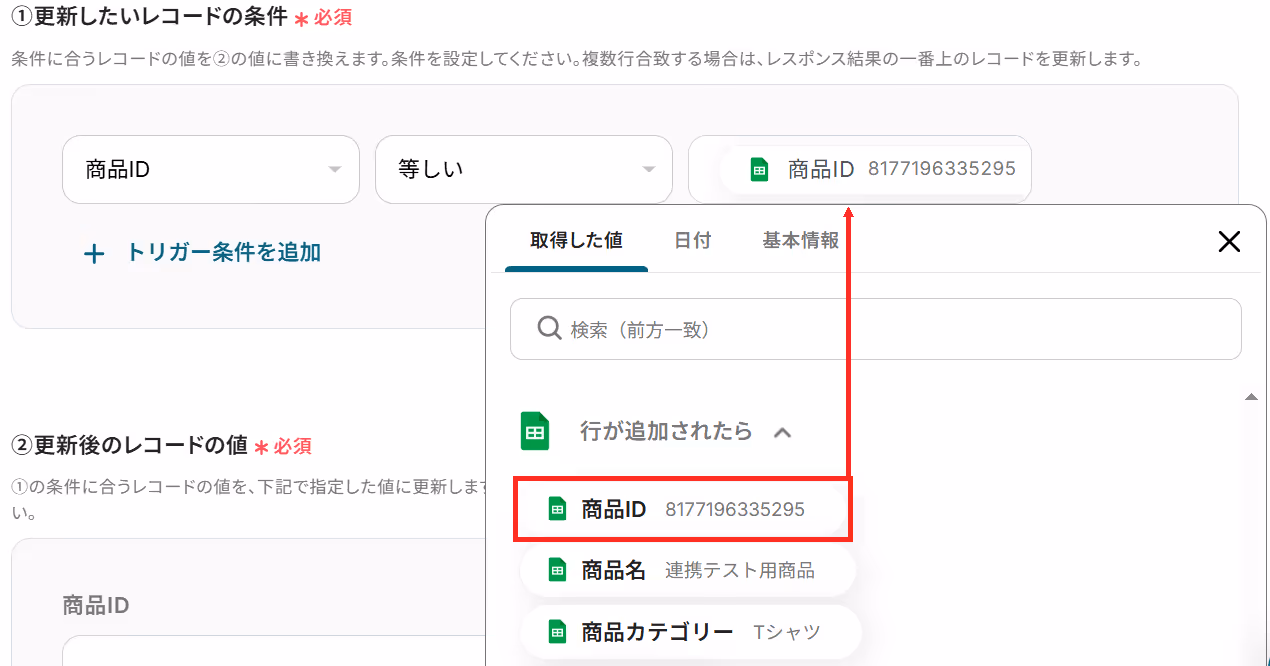The image size is (1270, 666).
Task: Select the 商品ID 8177196335295 value
Action: coord(683,509)
